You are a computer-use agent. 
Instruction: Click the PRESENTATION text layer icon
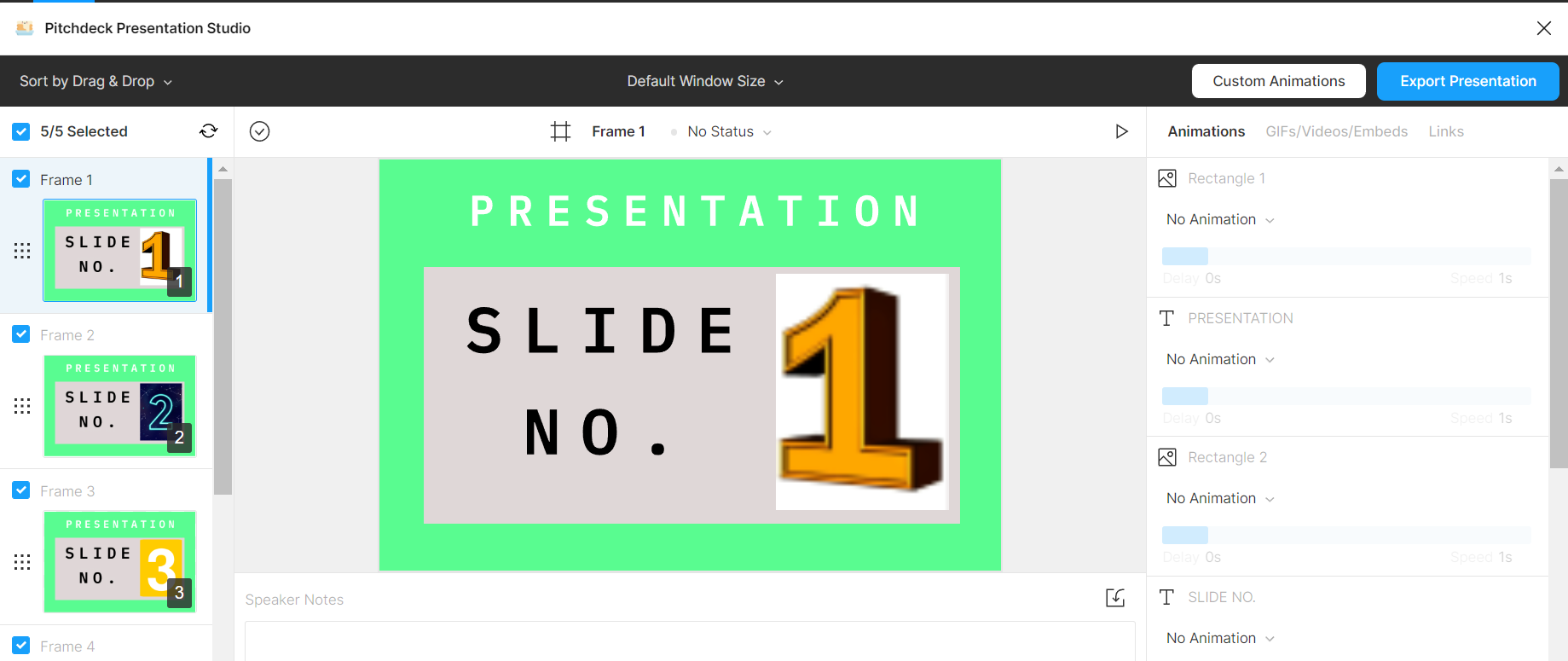[x=1167, y=318]
